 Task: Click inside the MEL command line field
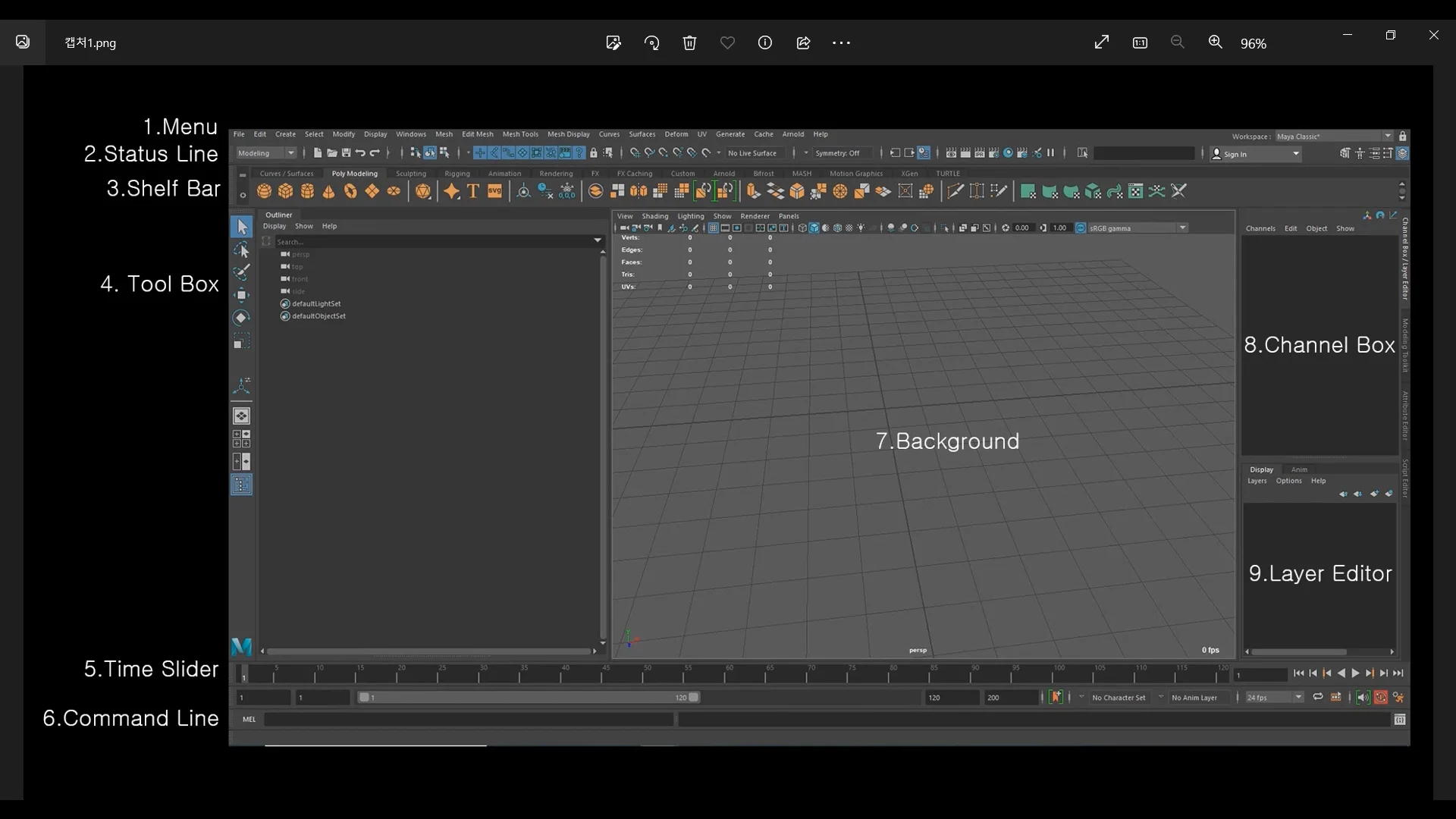point(470,720)
